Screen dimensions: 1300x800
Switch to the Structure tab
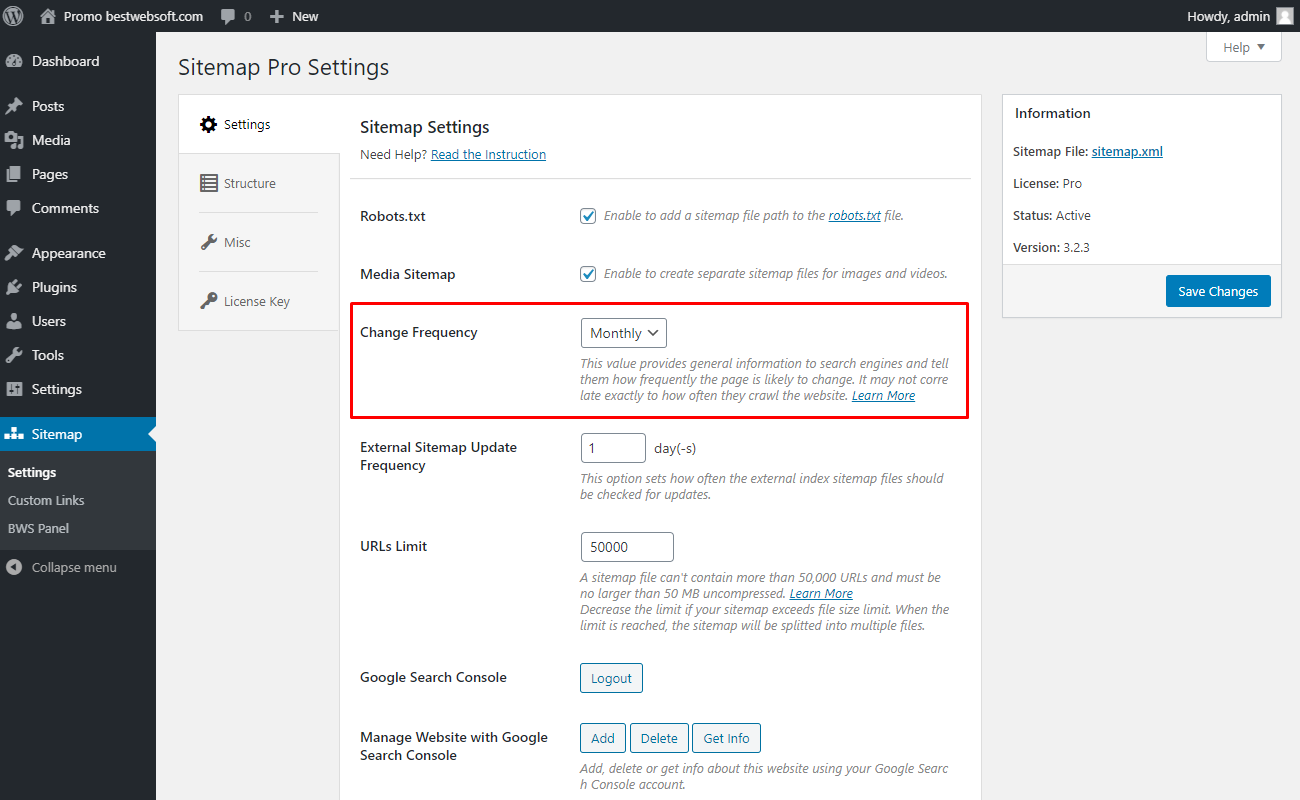(x=258, y=183)
